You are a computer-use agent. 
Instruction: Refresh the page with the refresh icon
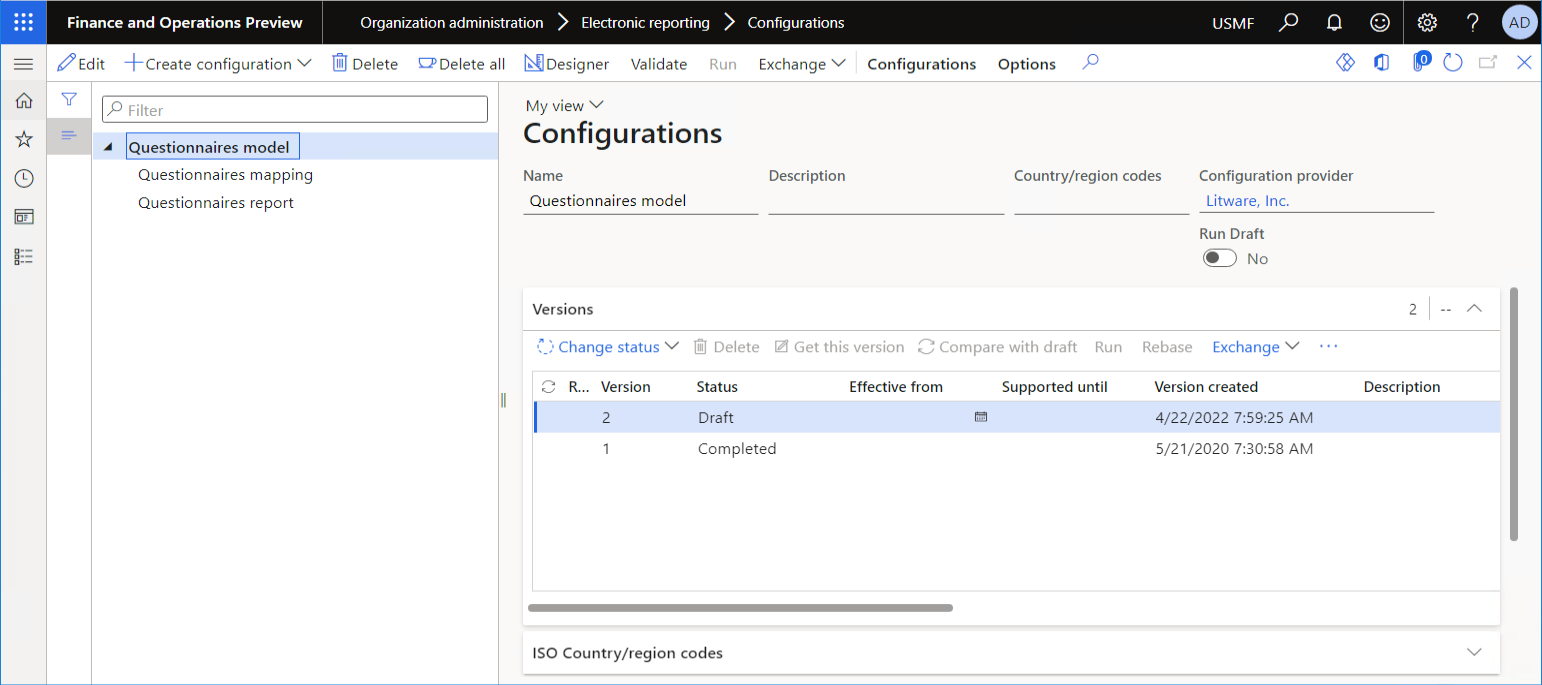click(x=1453, y=61)
